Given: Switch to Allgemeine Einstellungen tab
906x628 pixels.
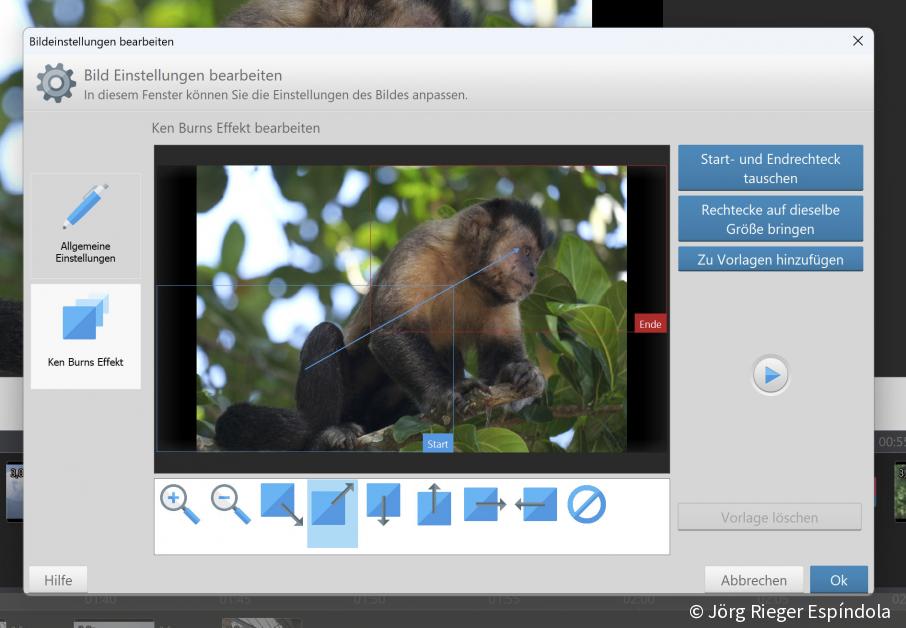Looking at the screenshot, I should 86,225.
